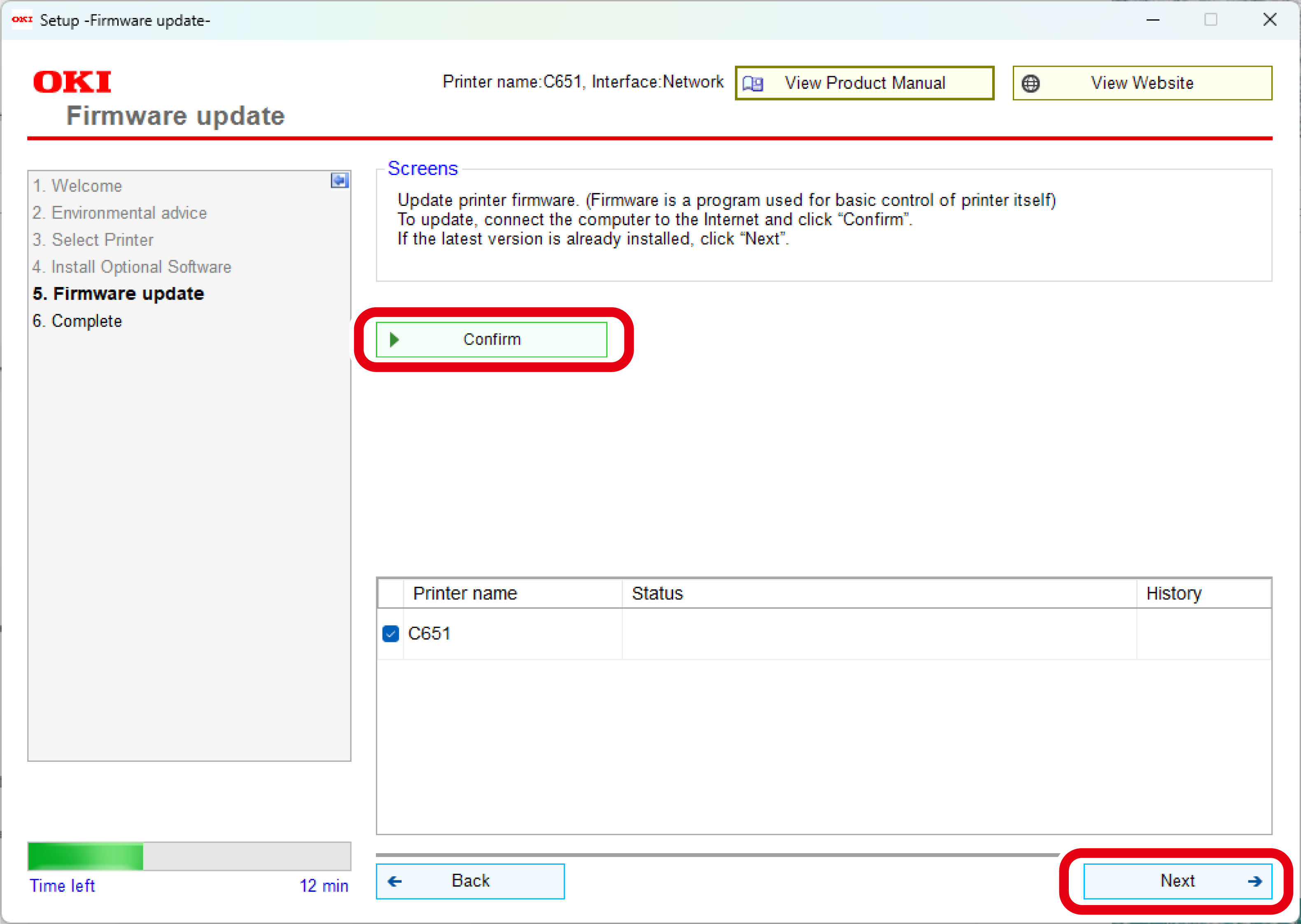Uncheck the C651 printer checkbox
Image resolution: width=1301 pixels, height=924 pixels.
[391, 634]
